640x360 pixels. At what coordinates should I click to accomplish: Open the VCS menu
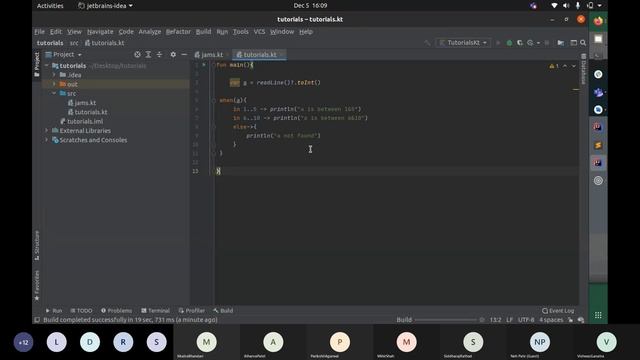(259, 31)
